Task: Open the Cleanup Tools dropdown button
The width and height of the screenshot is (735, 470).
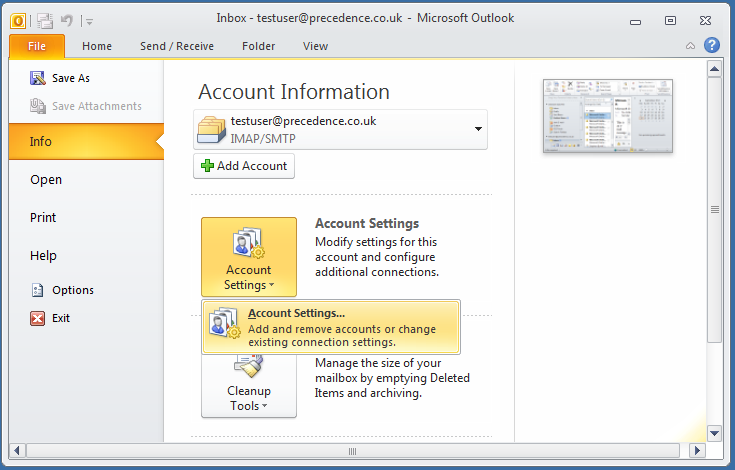Action: pyautogui.click(x=249, y=387)
